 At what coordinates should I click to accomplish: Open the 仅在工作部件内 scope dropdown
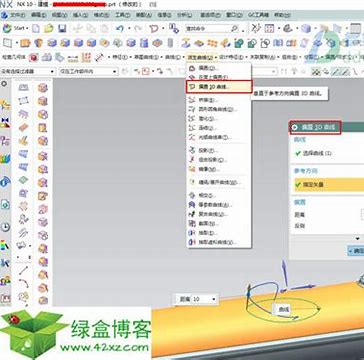coord(88,71)
